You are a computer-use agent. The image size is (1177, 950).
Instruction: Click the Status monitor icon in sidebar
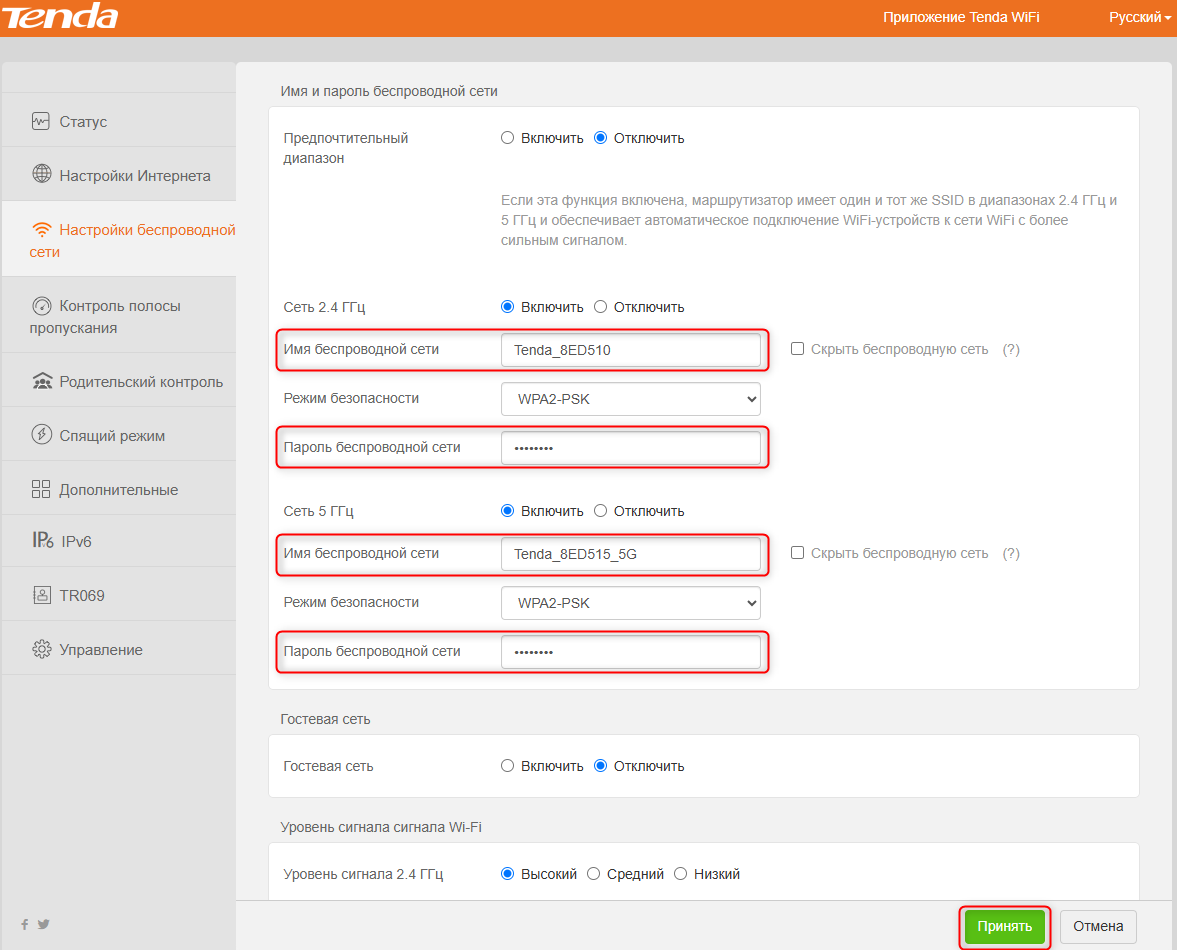[x=41, y=122]
